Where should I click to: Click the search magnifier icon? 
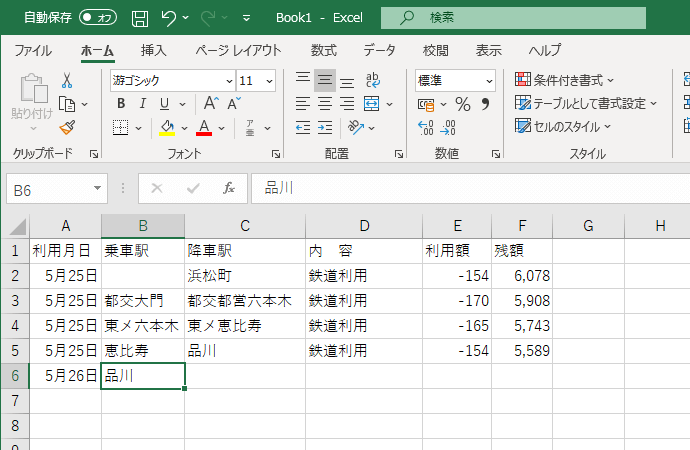coord(407,18)
